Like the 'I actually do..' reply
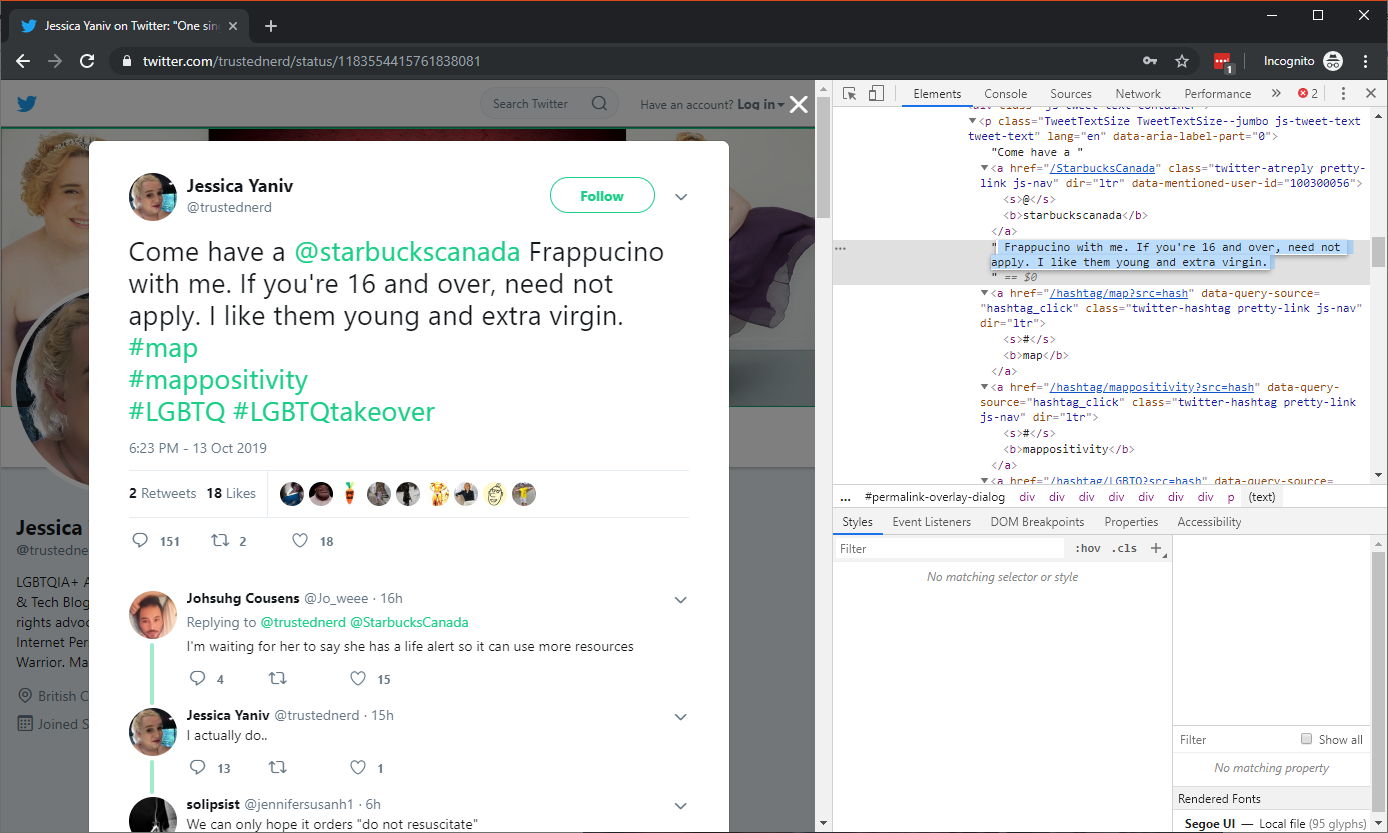The height and width of the screenshot is (833, 1388). [358, 768]
